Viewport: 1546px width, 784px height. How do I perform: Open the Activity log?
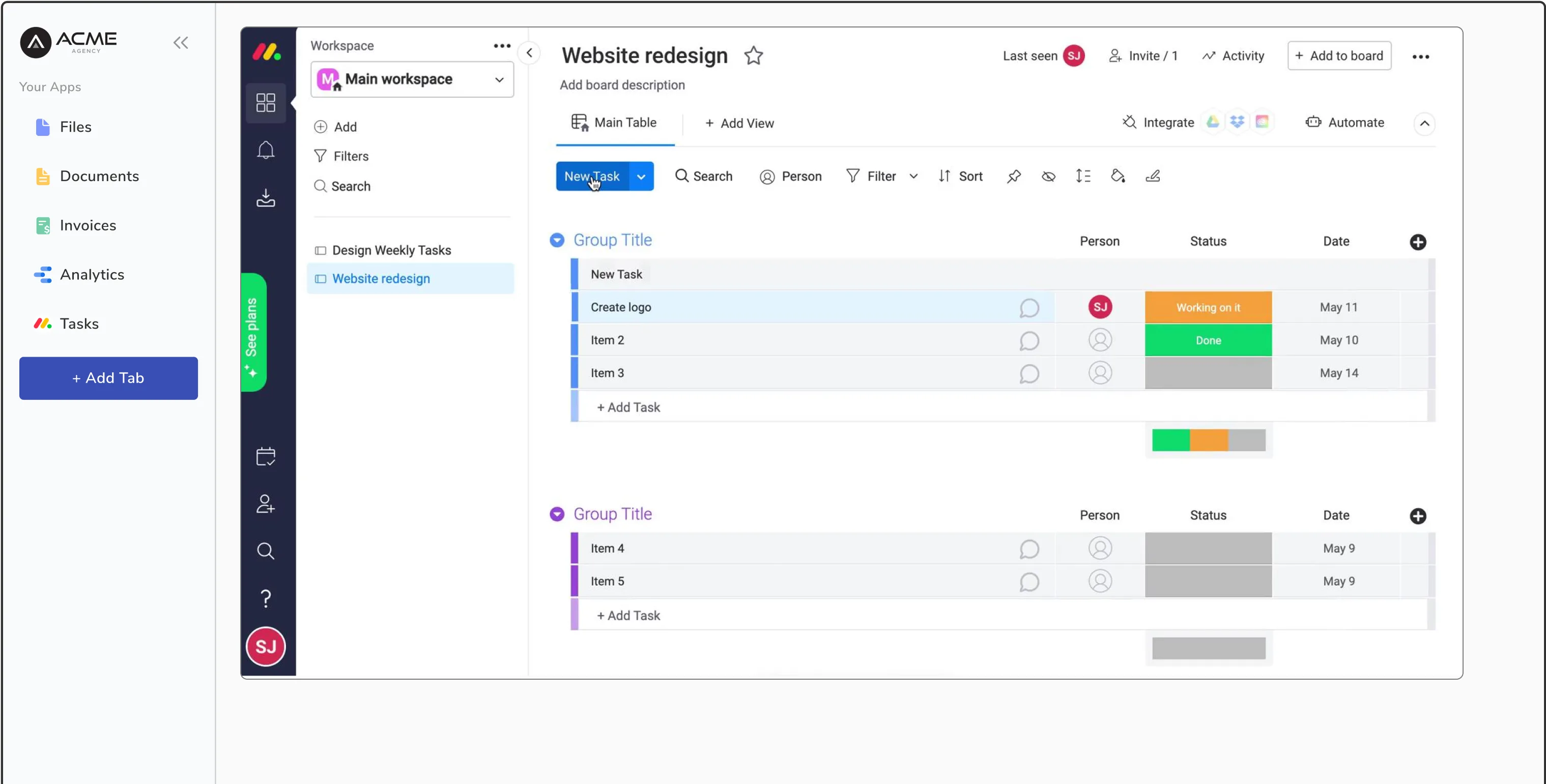1234,56
